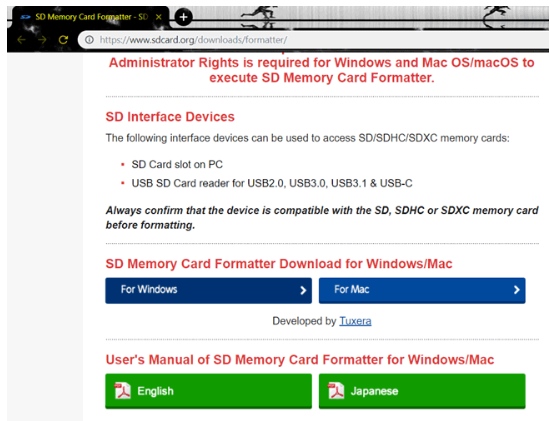Viewport: 550px width, 421px height.
Task: Open the Tuxera developer link
Action: [x=355, y=321]
